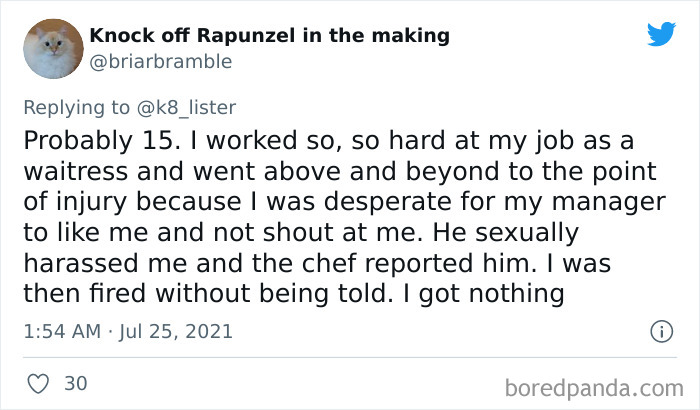Open the info icon beside the timestamp

[x=660, y=330]
